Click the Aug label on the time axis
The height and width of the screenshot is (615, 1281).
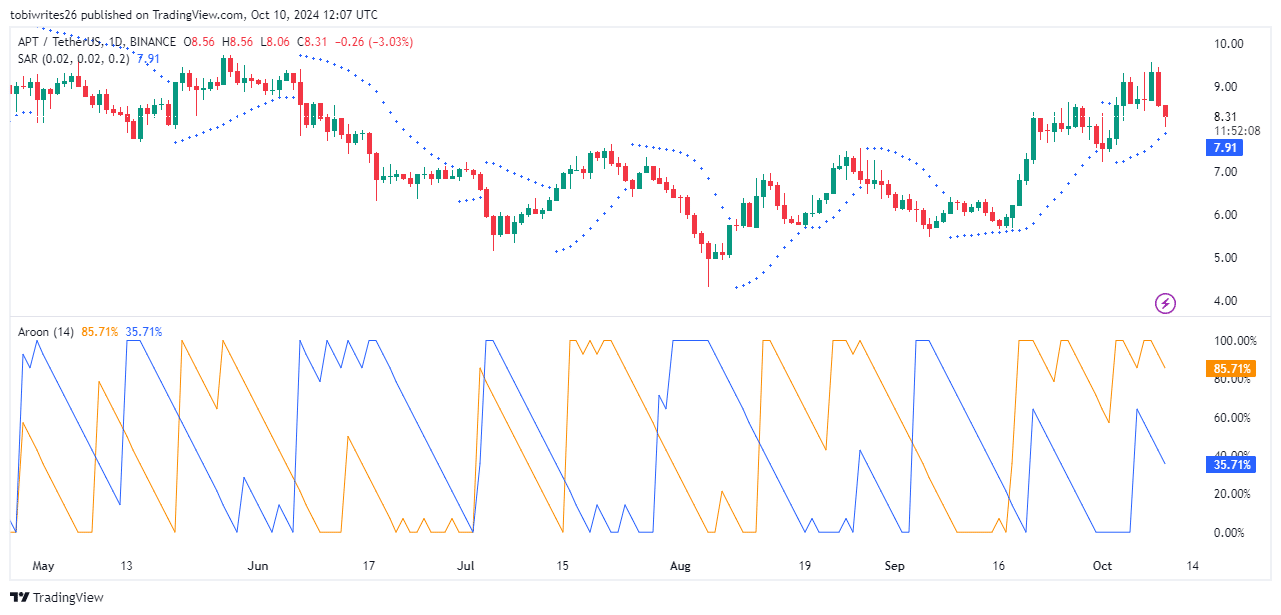point(680,566)
